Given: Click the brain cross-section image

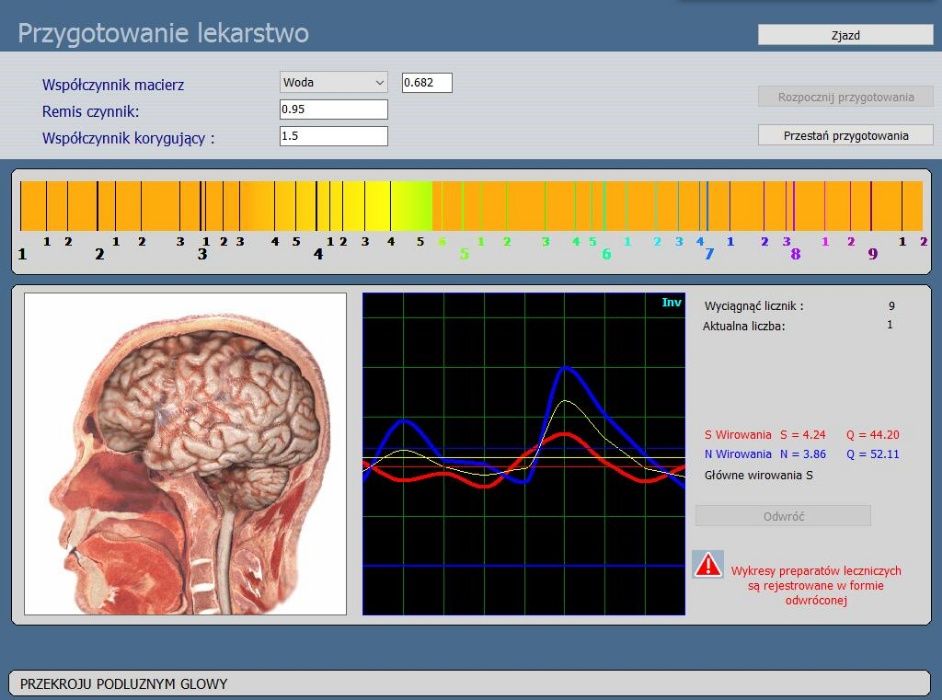Looking at the screenshot, I should pyautogui.click(x=186, y=454).
